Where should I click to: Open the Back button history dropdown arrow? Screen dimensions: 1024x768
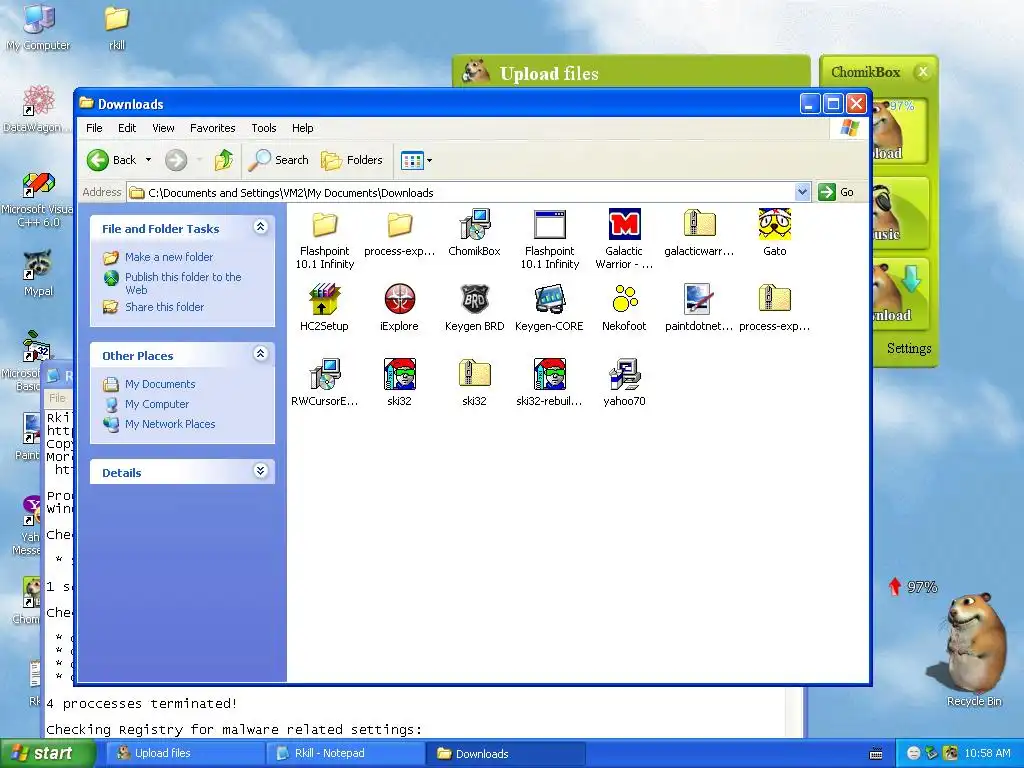pos(148,160)
